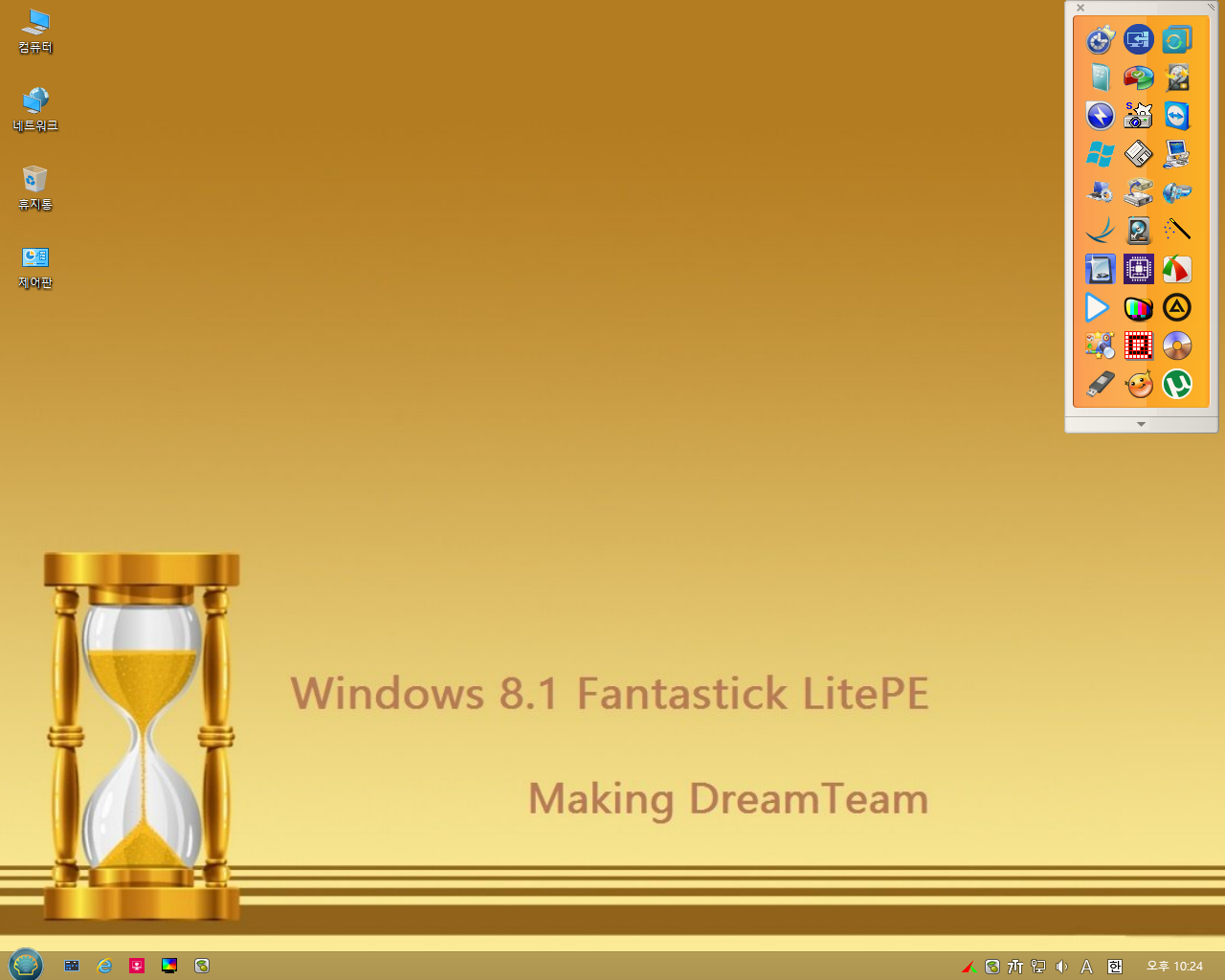Launch the ghost clock icon in launcher
The width and height of the screenshot is (1225, 980).
(1100, 39)
